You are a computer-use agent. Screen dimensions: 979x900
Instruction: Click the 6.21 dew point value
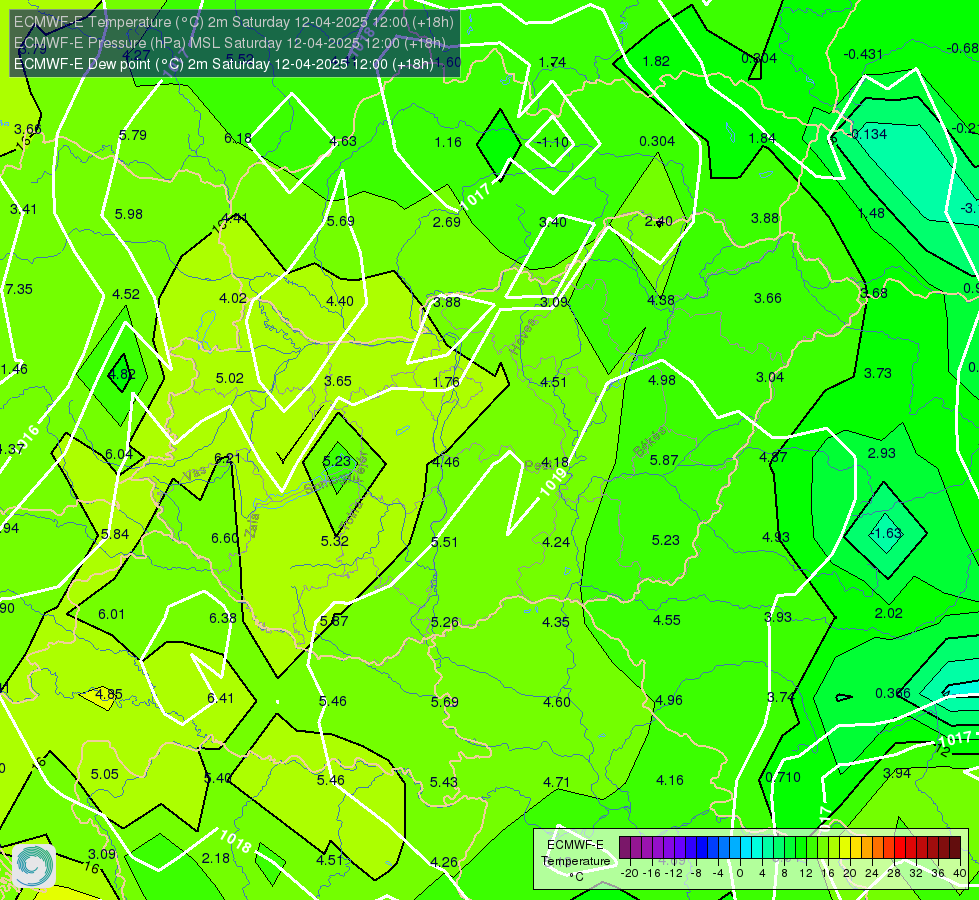[227, 458]
